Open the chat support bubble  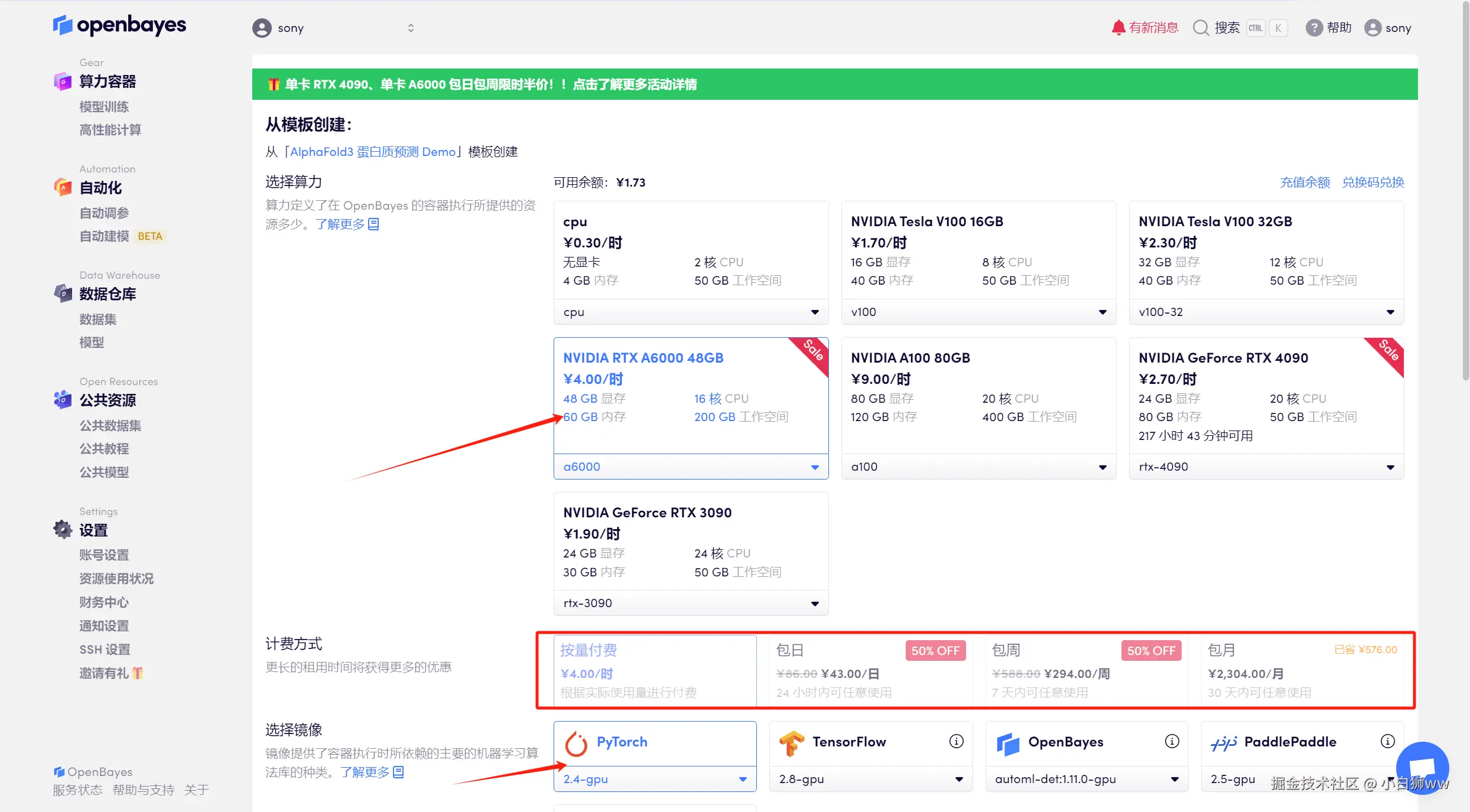[x=1422, y=768]
